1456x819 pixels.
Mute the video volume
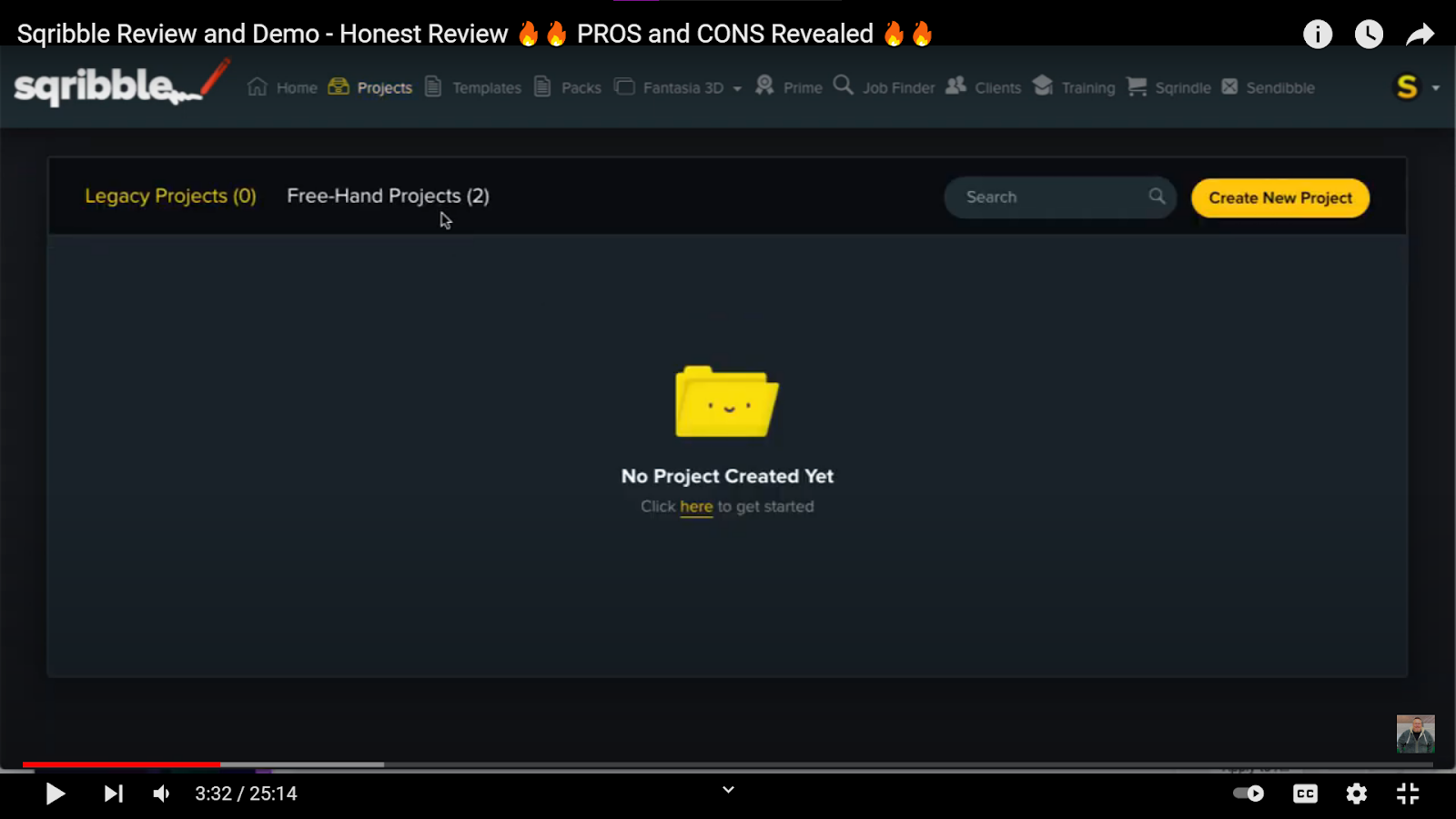tap(162, 794)
